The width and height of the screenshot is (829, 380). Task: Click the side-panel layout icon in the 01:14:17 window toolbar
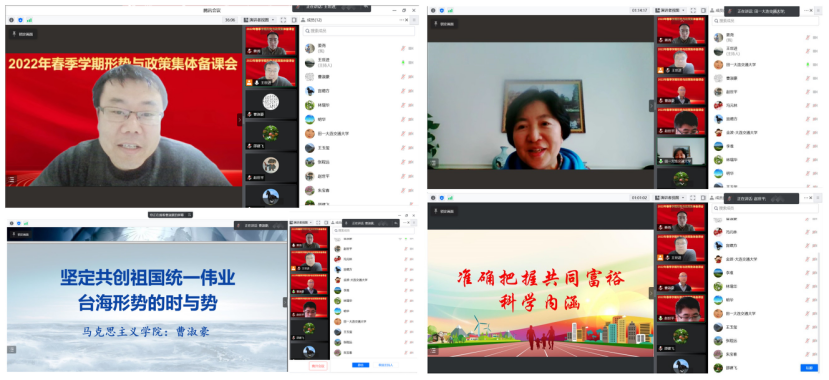click(703, 10)
